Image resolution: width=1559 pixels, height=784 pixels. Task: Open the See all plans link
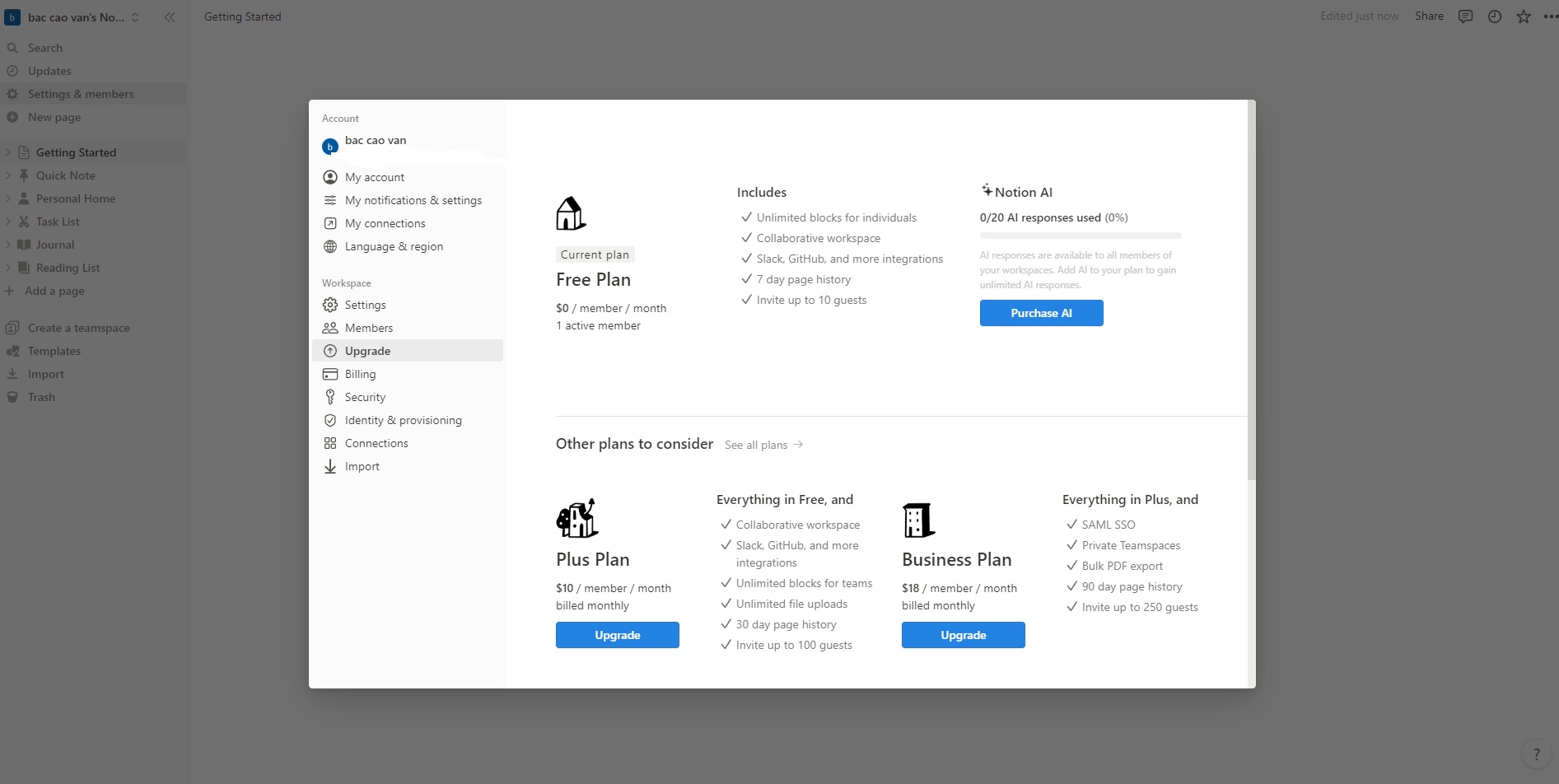pyautogui.click(x=764, y=445)
